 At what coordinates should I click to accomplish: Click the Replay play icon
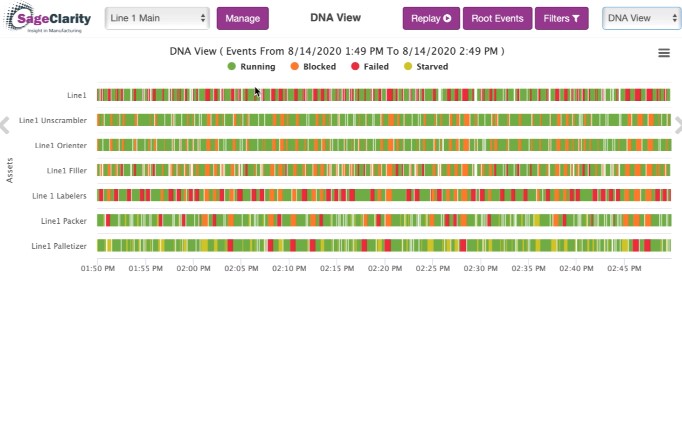click(447, 18)
